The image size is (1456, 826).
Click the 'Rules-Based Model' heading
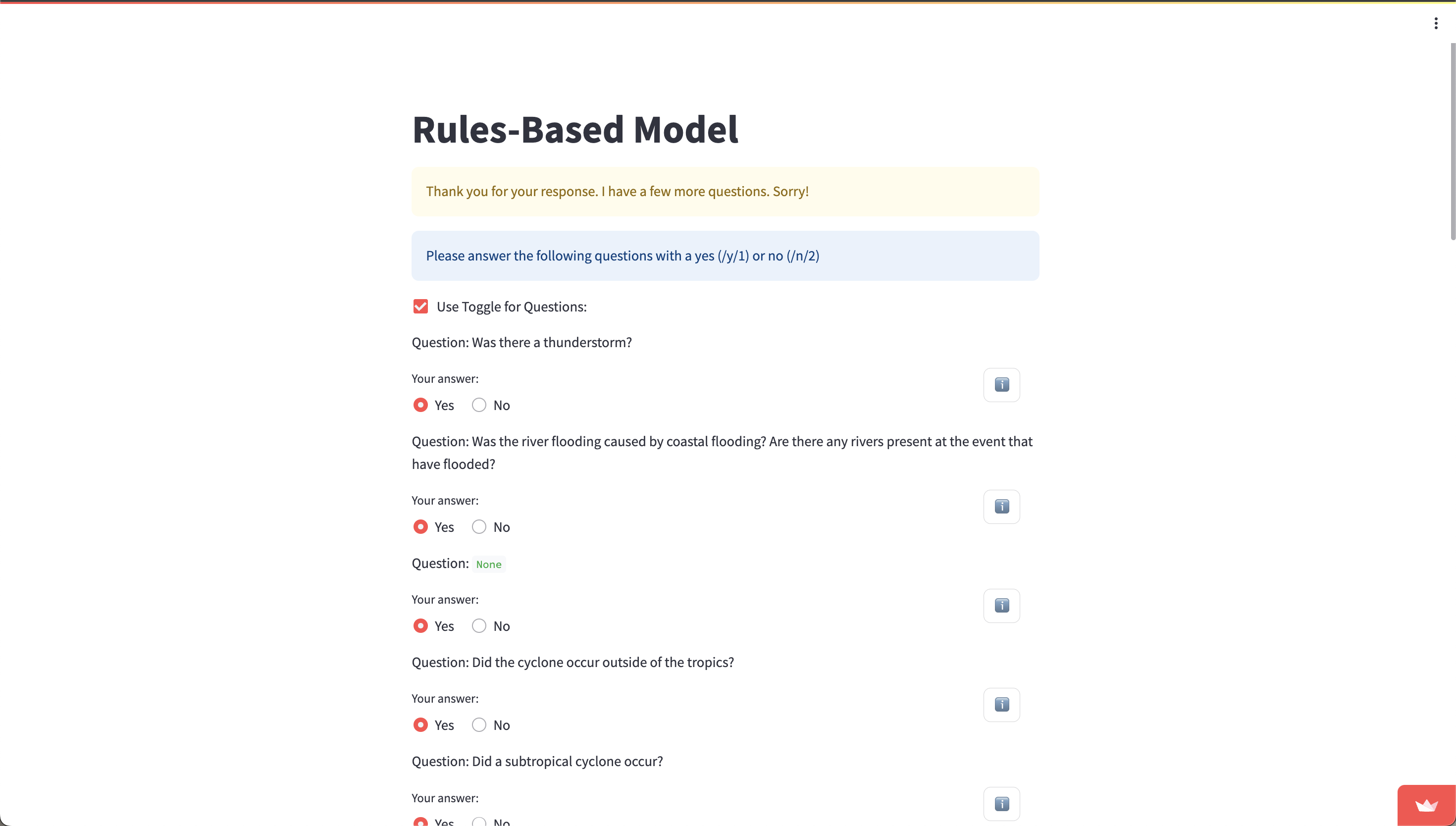pyautogui.click(x=574, y=129)
